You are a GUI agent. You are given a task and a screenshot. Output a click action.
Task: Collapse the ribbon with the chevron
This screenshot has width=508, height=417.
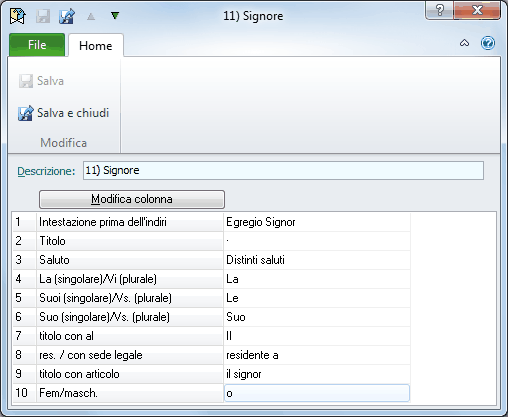pos(464,43)
